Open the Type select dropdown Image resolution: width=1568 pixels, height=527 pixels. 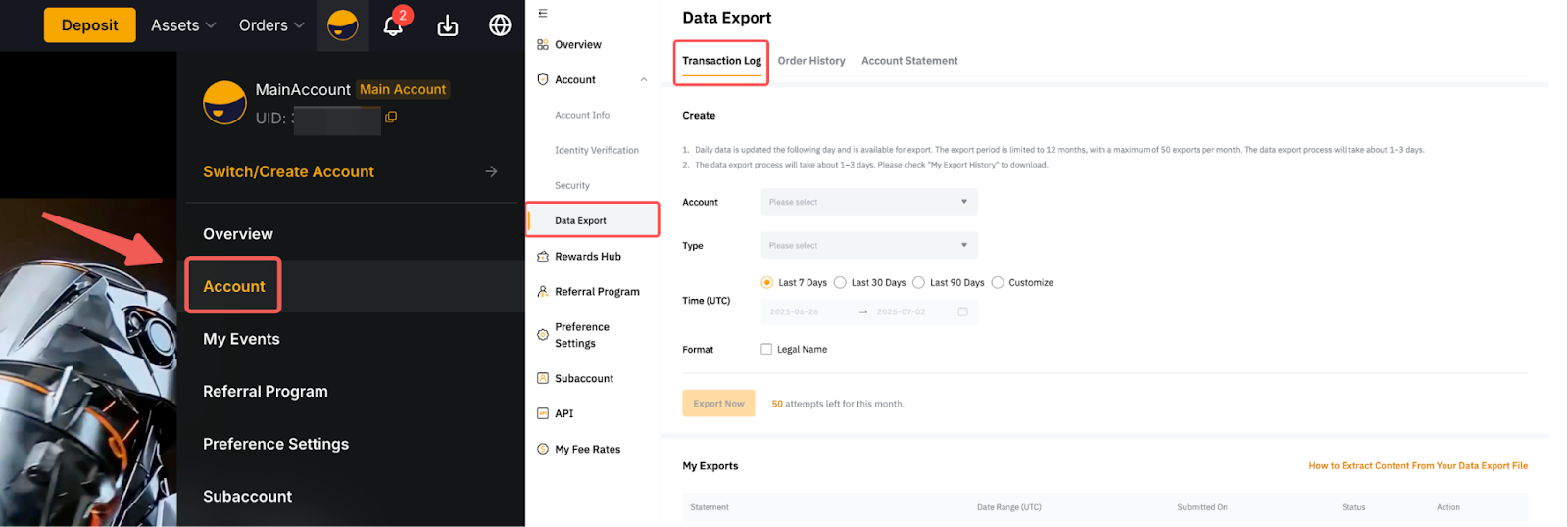tap(868, 245)
